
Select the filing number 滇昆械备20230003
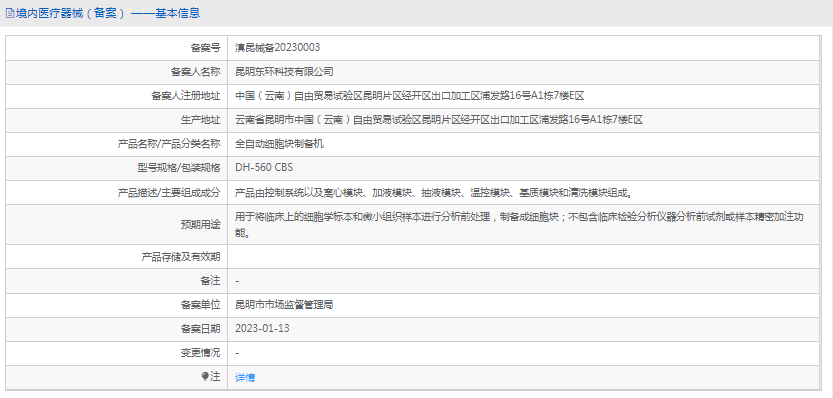[x=277, y=48]
